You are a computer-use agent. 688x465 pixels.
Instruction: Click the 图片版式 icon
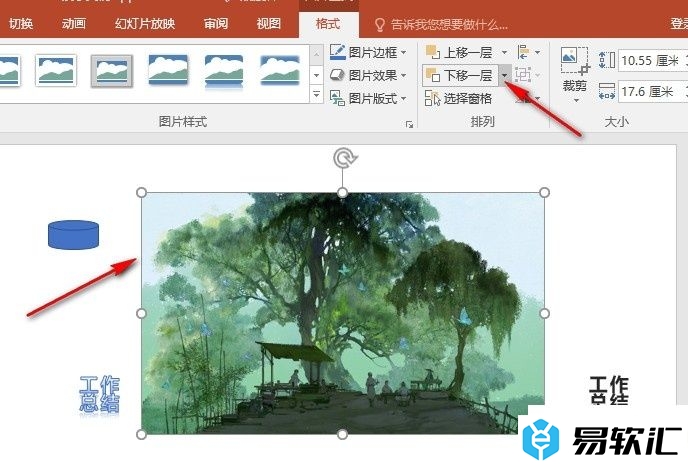click(337, 98)
